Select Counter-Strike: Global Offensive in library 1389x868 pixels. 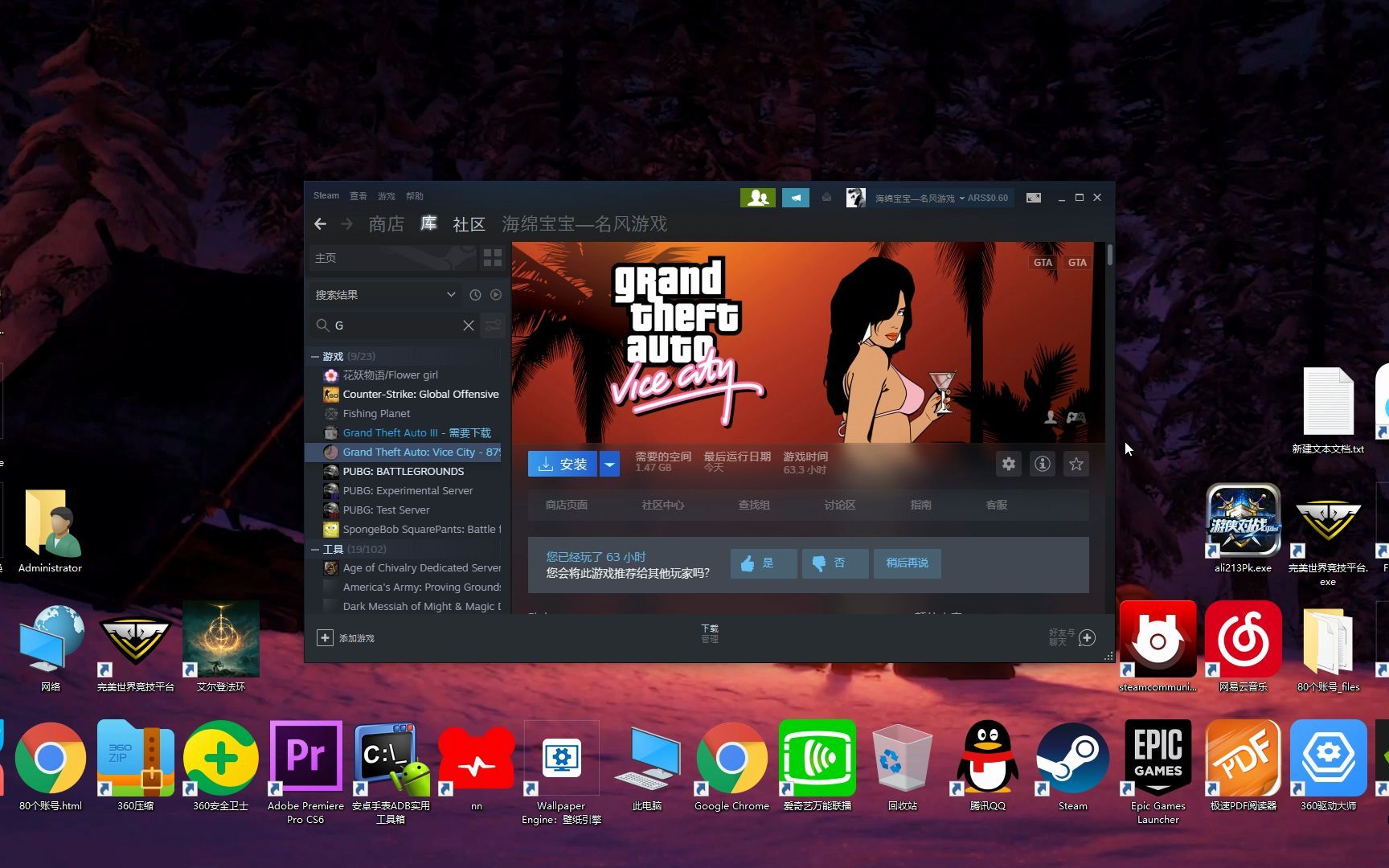click(x=412, y=395)
